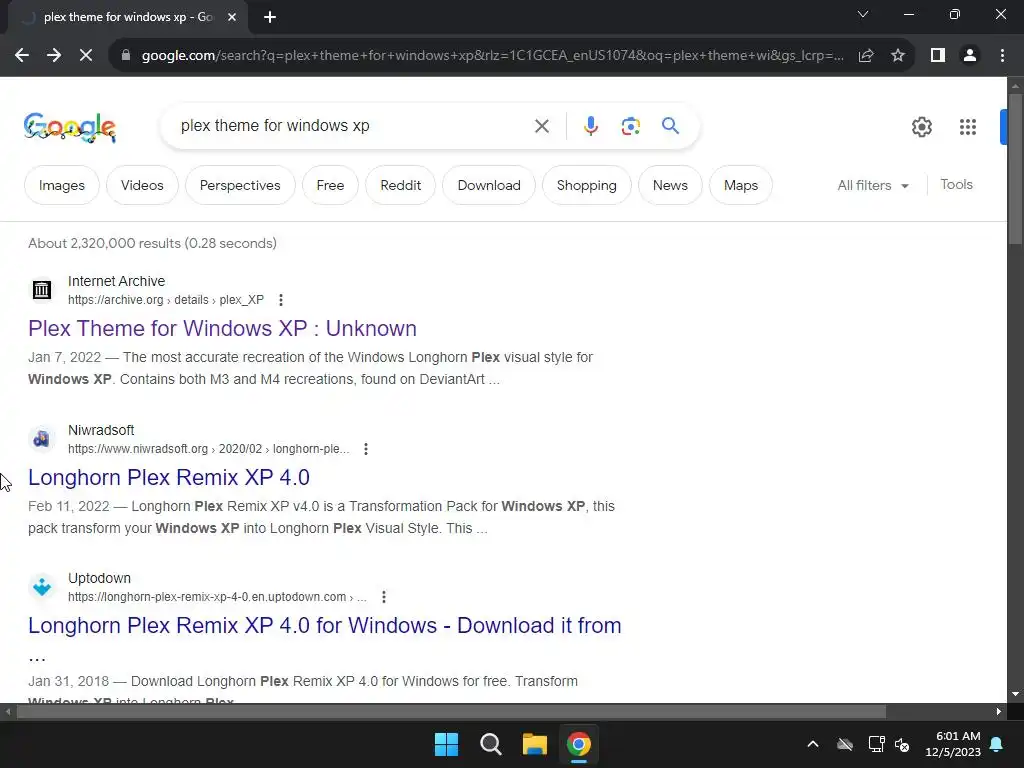
Task: Click the scroll right arrow
Action: coord(999,712)
